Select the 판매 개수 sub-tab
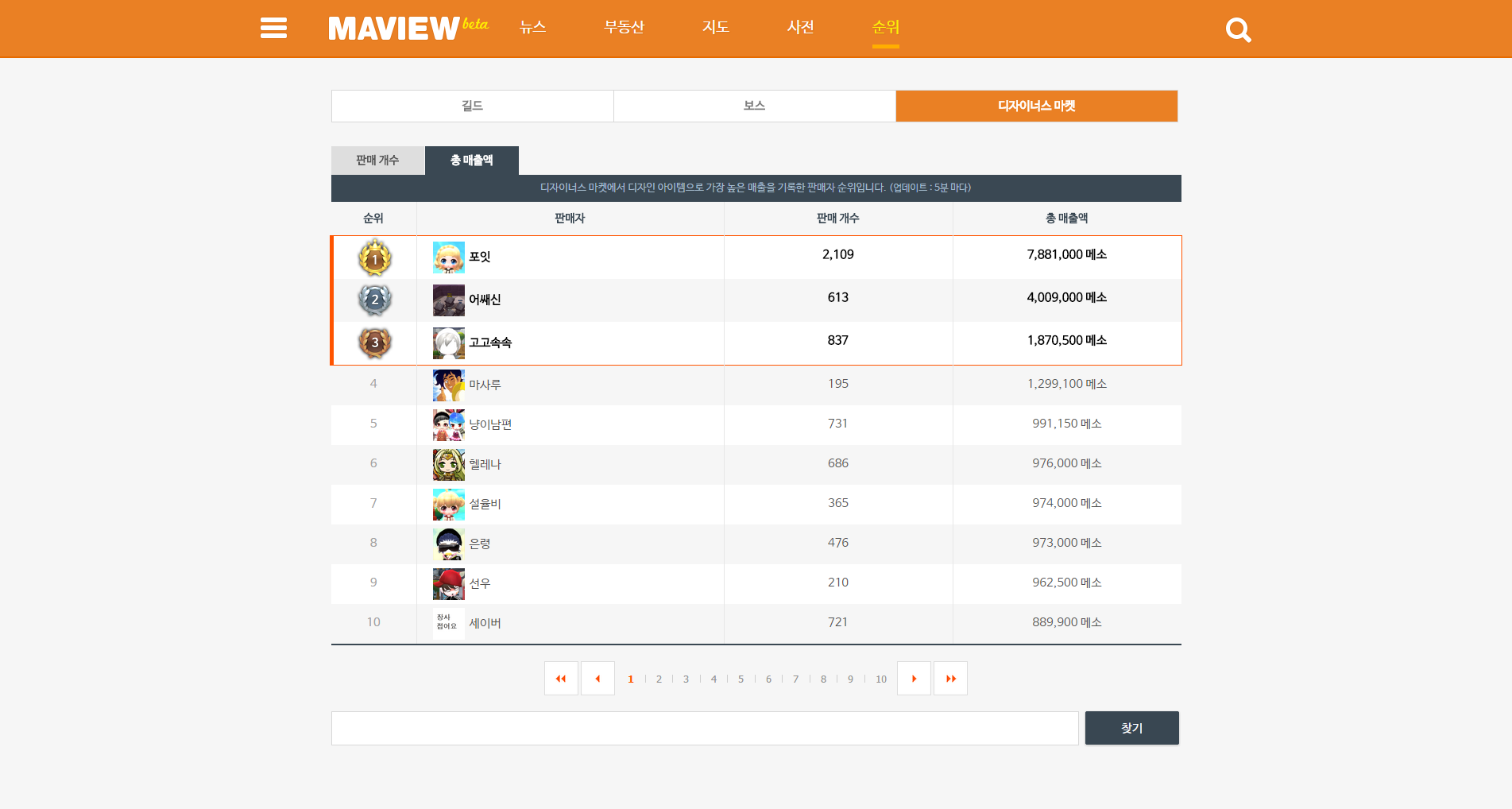 tap(377, 161)
